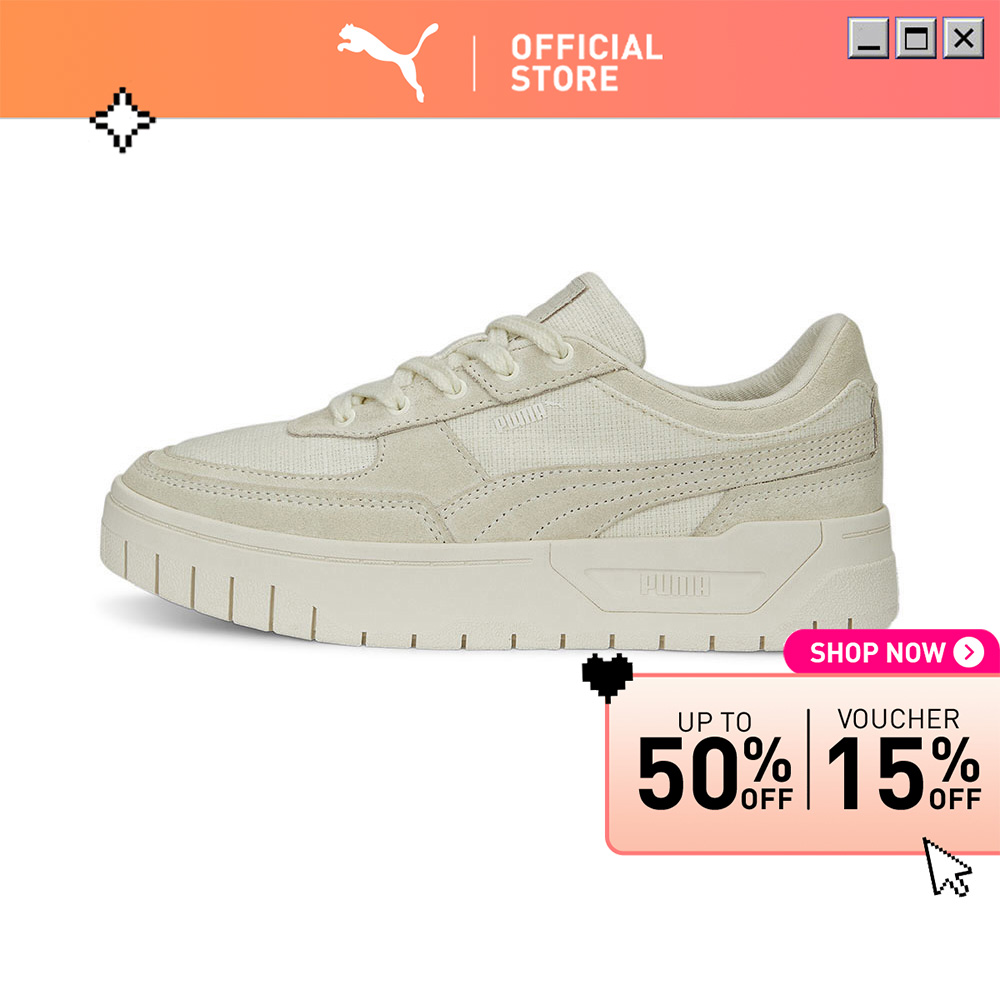Maximize the retro window using square button

click(916, 38)
